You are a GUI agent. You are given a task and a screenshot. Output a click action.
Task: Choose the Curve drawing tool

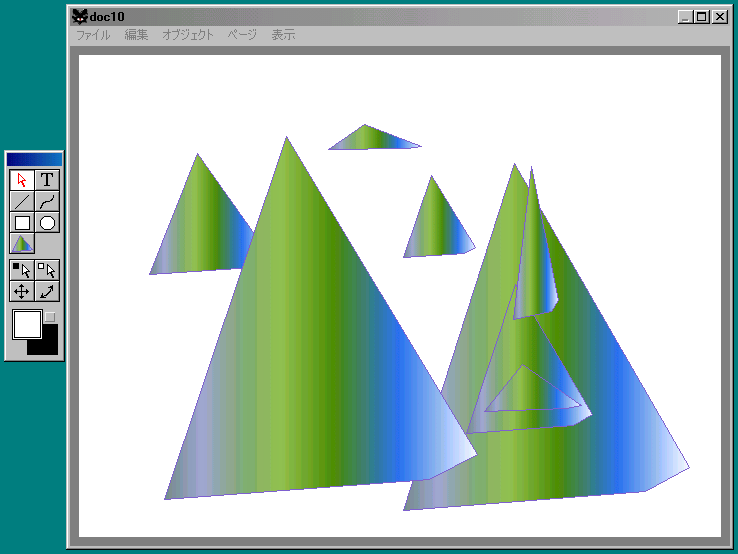click(x=47, y=201)
